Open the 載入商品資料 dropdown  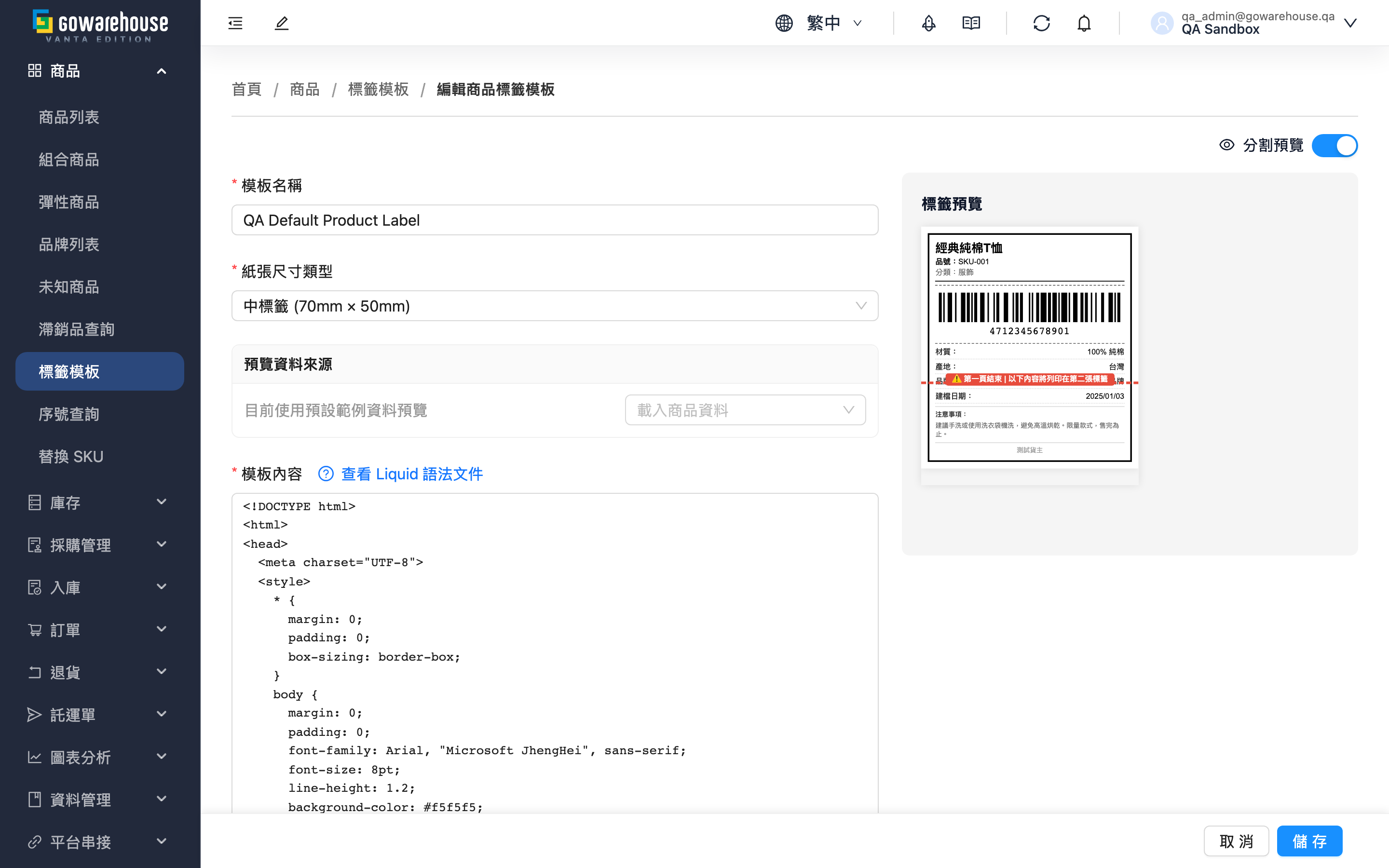coord(745,410)
